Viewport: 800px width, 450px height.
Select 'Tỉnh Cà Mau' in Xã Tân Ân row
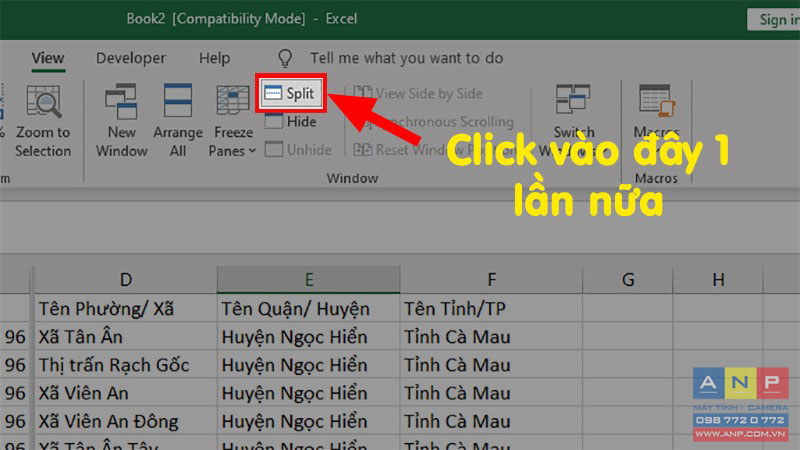[491, 336]
